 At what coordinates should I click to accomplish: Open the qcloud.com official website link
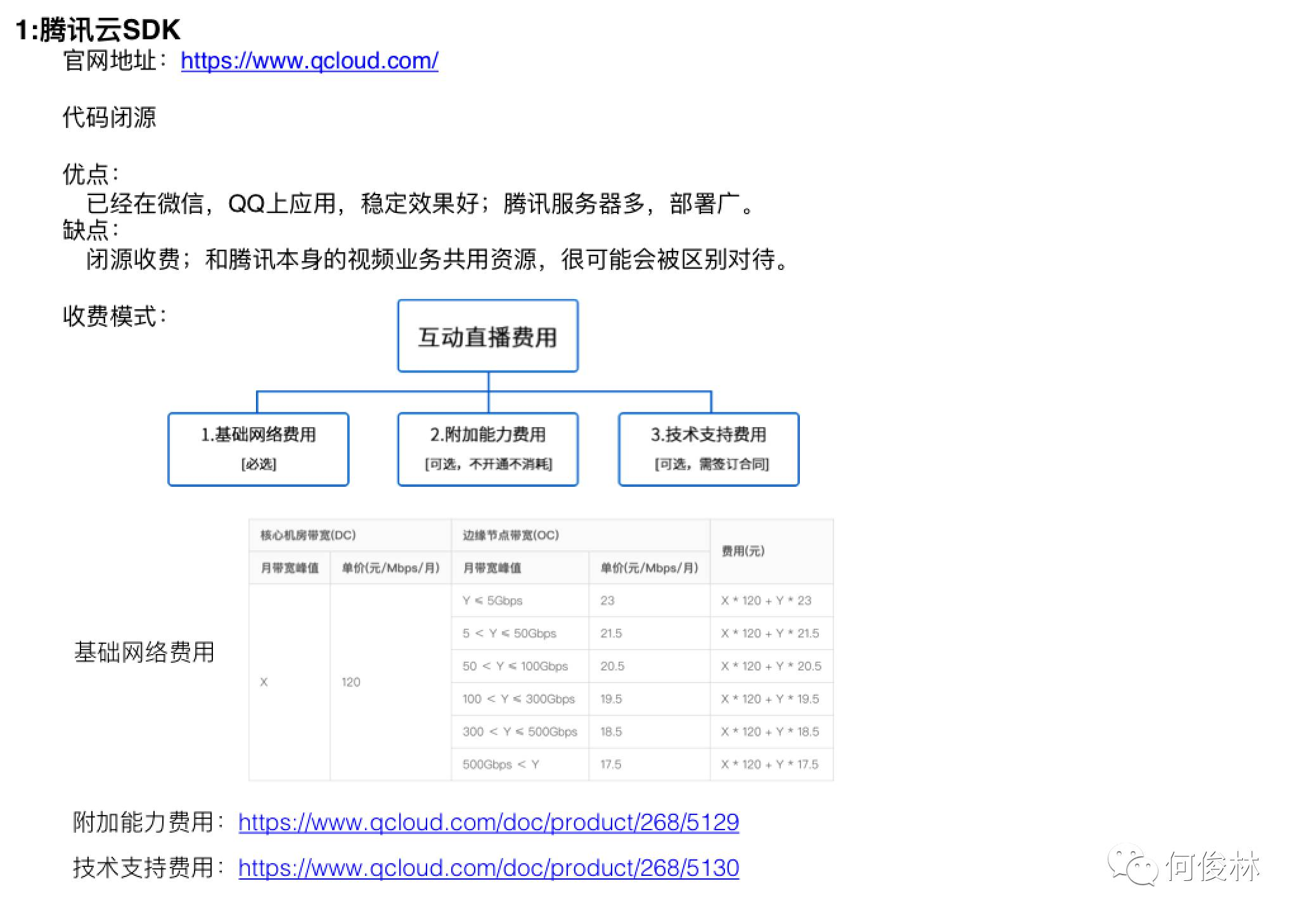(309, 61)
